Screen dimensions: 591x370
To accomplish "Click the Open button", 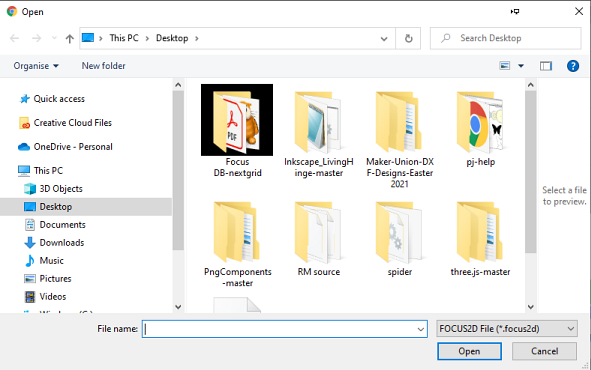I will point(469,351).
